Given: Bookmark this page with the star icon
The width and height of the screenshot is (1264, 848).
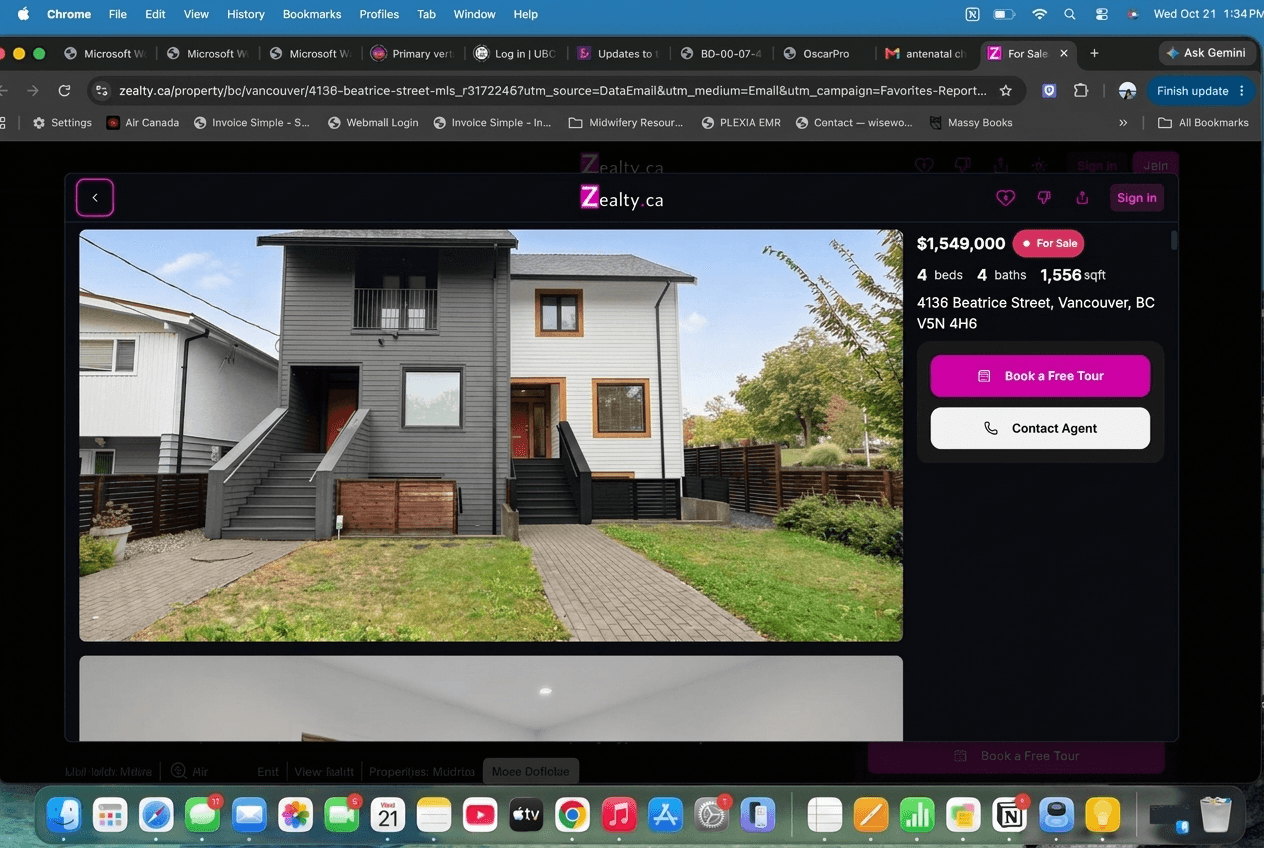Looking at the screenshot, I should (x=1006, y=91).
